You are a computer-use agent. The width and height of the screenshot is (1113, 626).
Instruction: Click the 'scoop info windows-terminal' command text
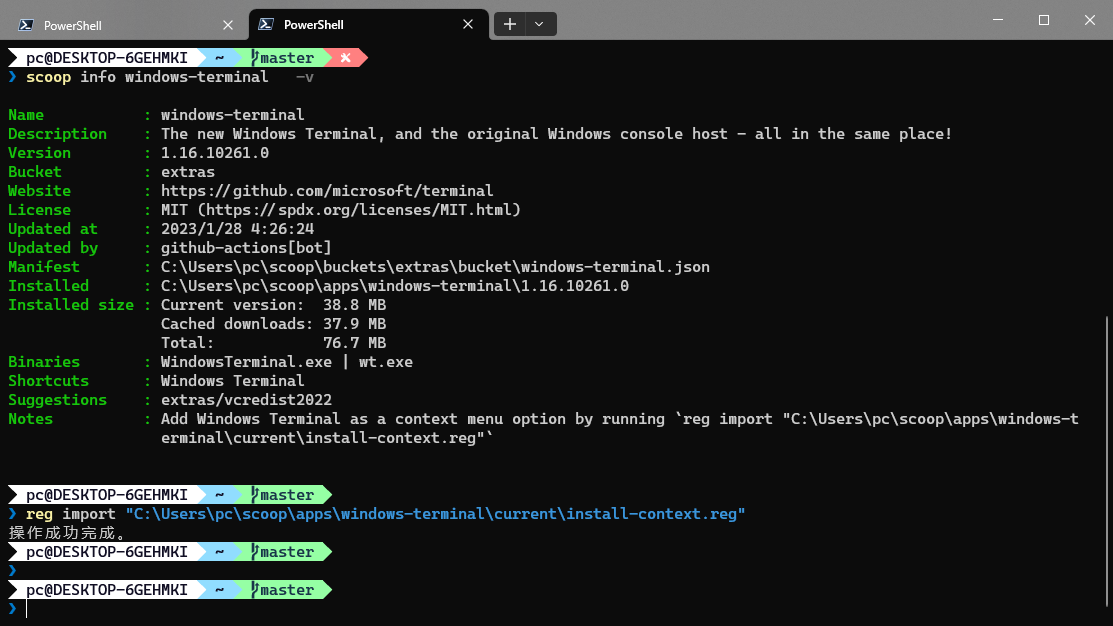pyautogui.click(x=147, y=77)
